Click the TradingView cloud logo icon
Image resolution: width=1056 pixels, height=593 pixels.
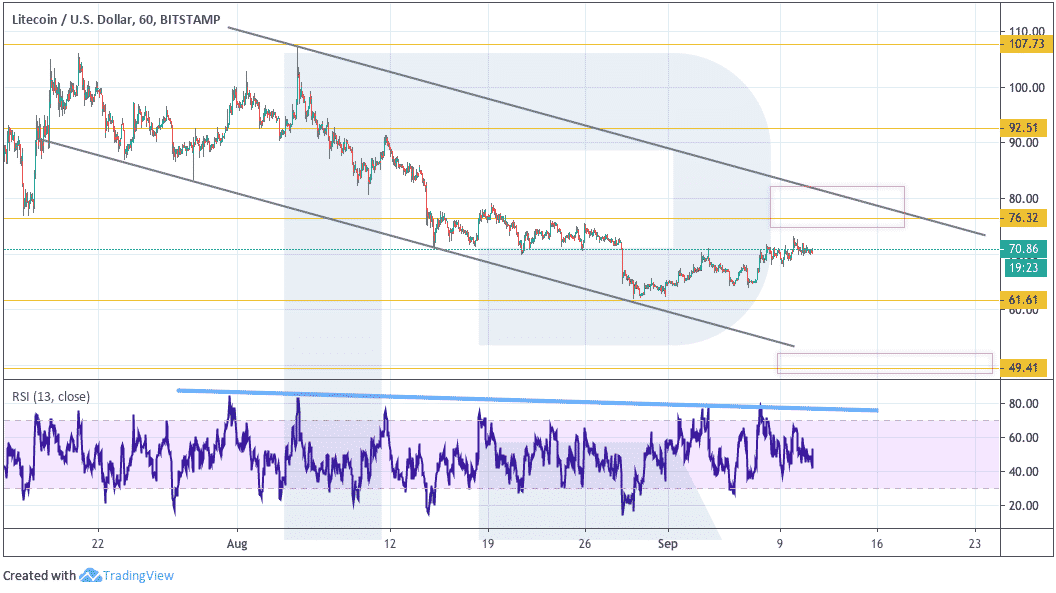(90, 575)
